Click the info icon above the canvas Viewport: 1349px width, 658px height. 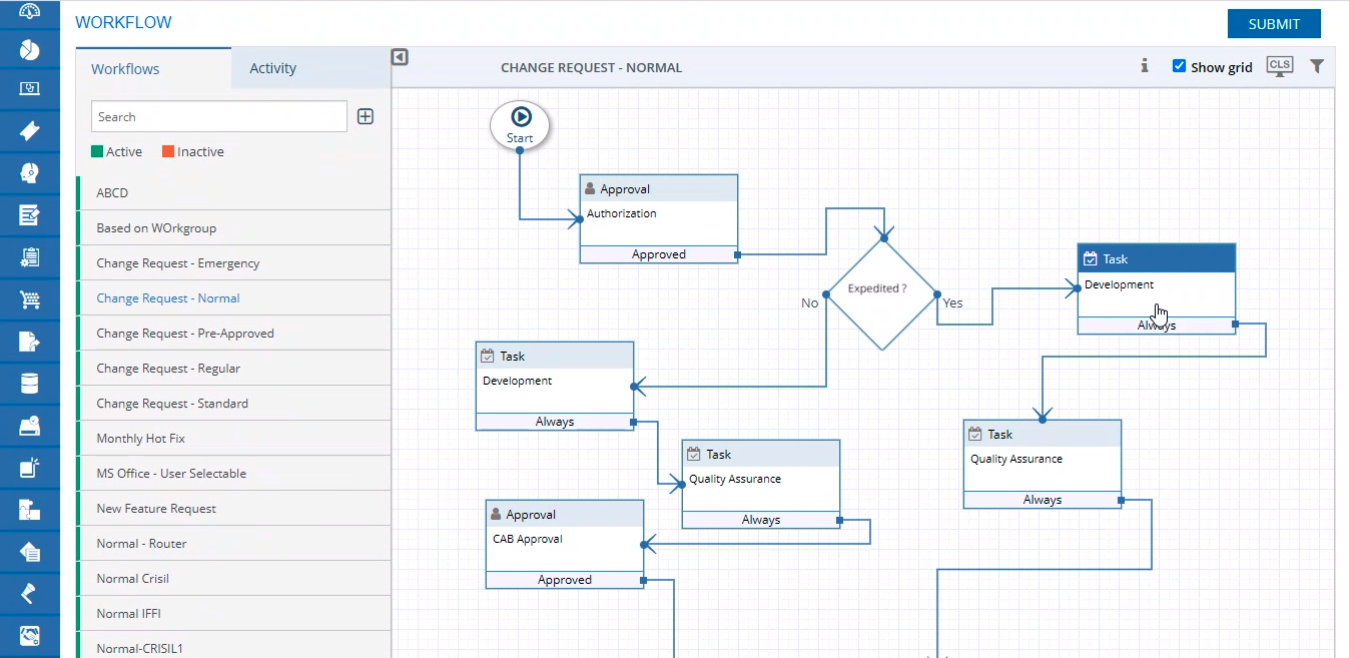[1144, 66]
